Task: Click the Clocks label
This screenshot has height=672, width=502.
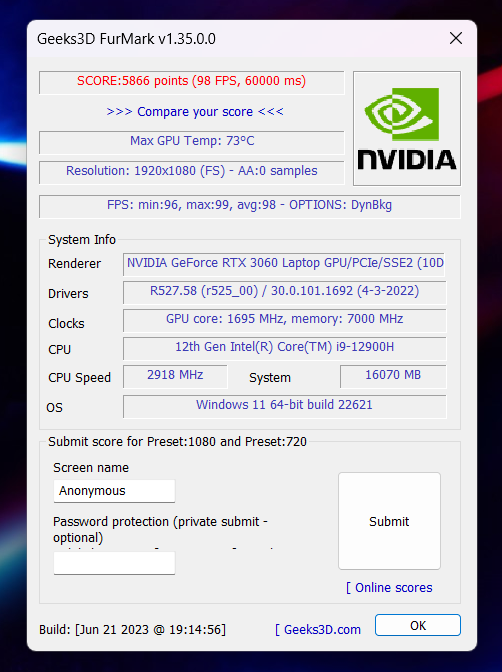Action: pyautogui.click(x=66, y=324)
